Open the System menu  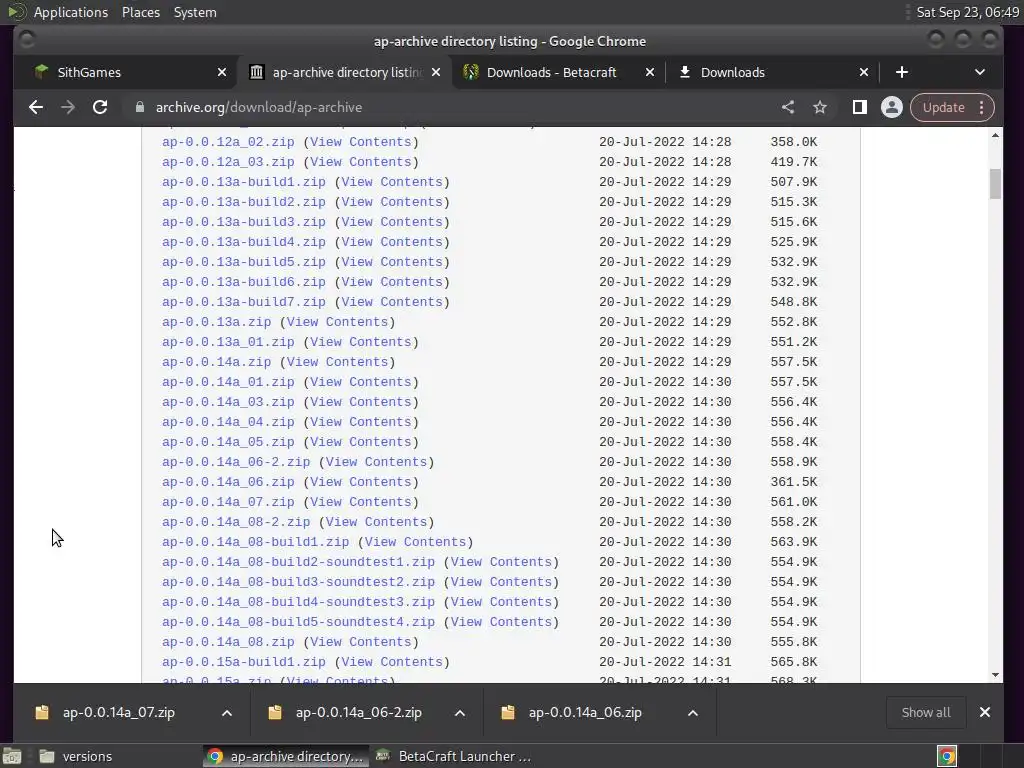click(x=195, y=12)
